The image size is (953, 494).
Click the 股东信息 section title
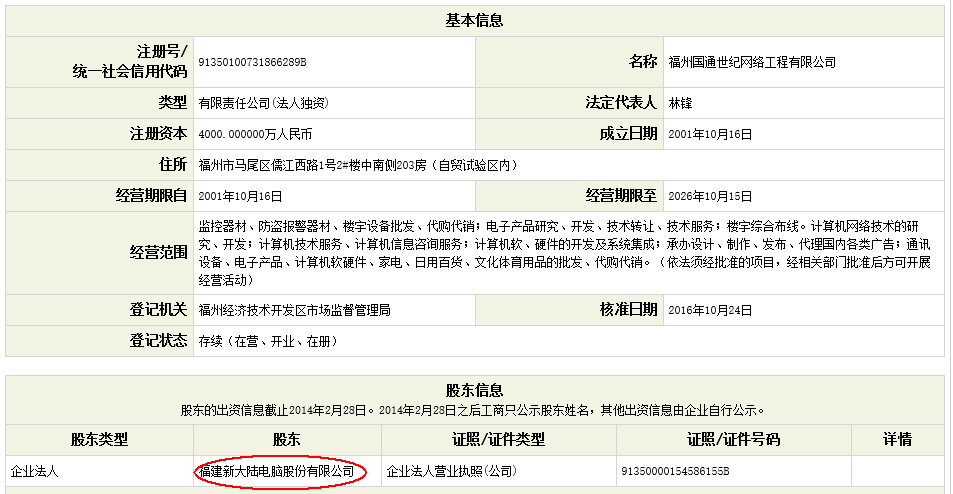tap(474, 390)
